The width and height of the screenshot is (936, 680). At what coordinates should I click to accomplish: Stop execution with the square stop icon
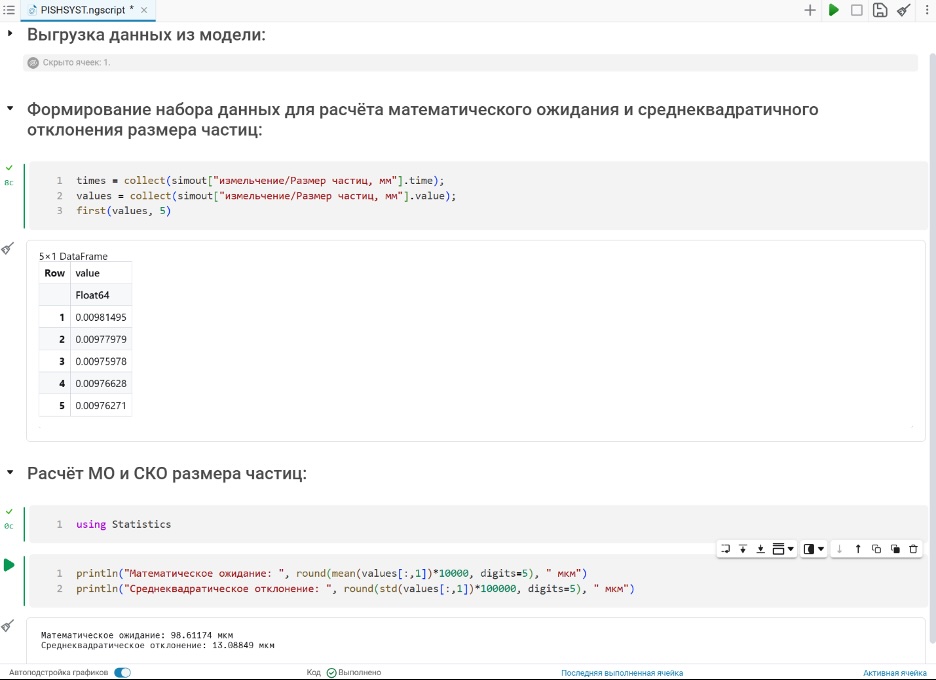point(856,10)
